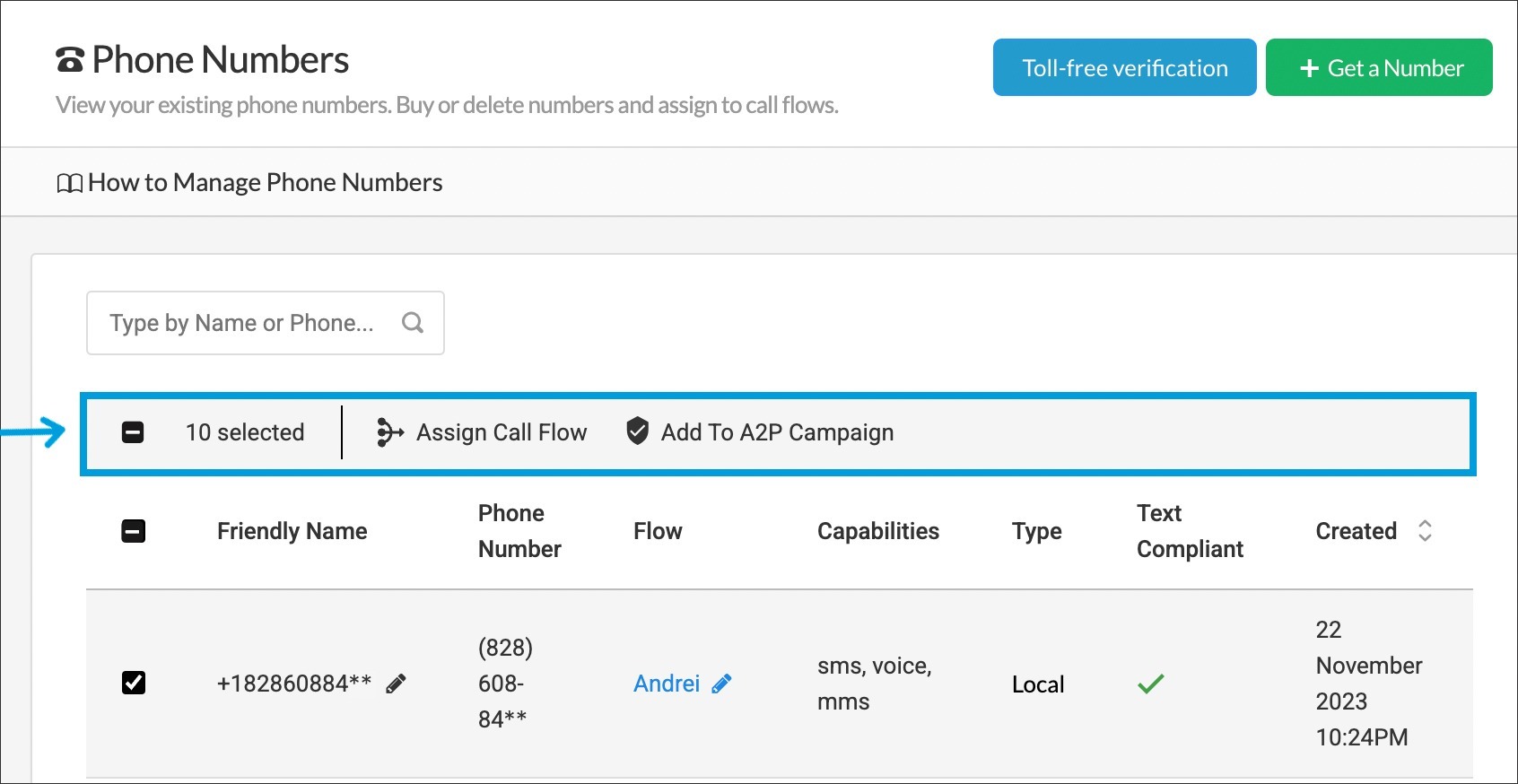Uncheck the +182860884** row checkbox
The width and height of the screenshot is (1518, 784).
(x=133, y=683)
